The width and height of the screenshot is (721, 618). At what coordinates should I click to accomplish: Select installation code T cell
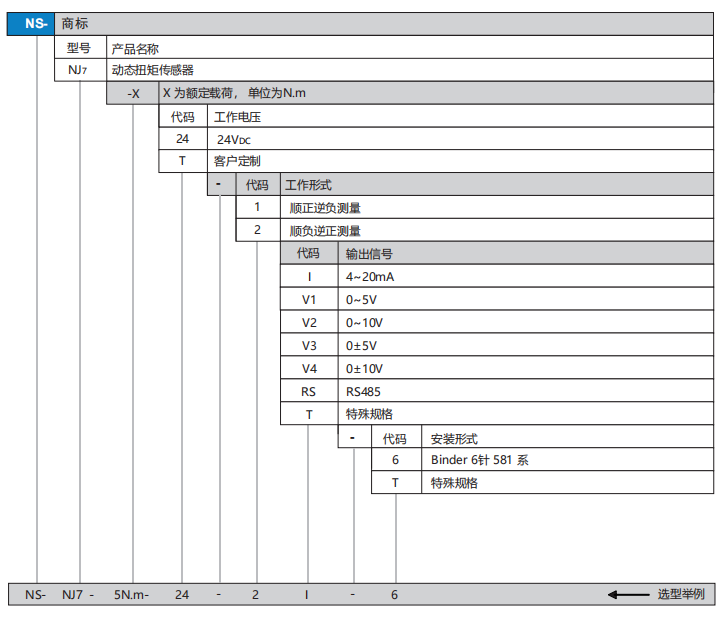pos(396,483)
